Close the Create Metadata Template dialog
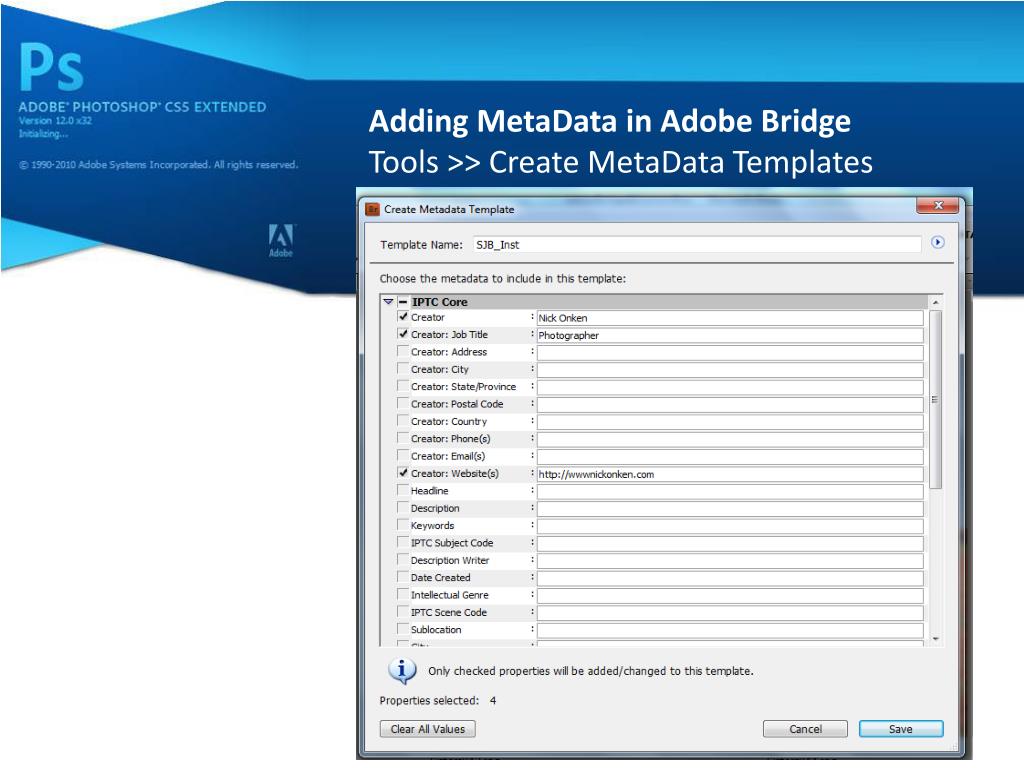The width and height of the screenshot is (1024, 768). [x=938, y=206]
